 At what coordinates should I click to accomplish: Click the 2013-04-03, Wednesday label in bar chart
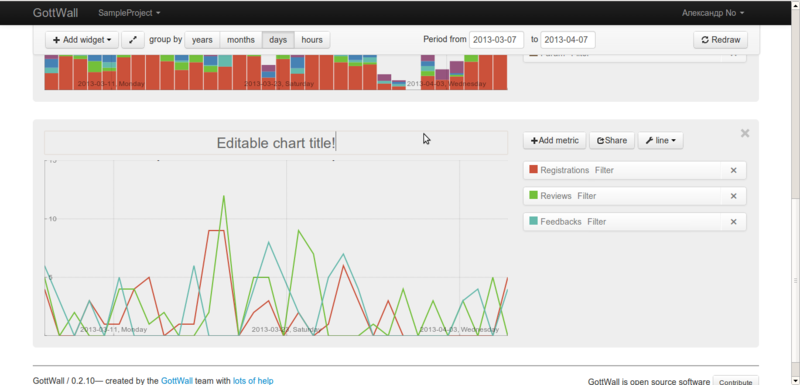click(446, 84)
